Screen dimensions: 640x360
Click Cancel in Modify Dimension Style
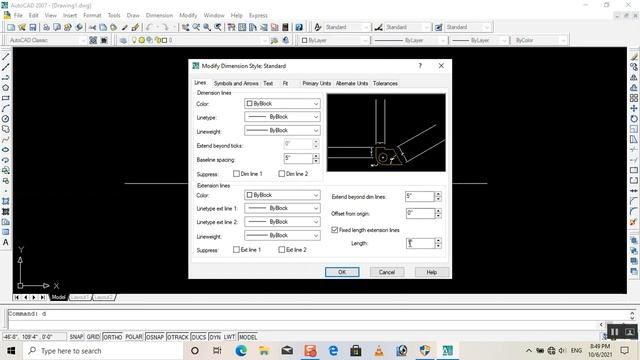click(387, 272)
